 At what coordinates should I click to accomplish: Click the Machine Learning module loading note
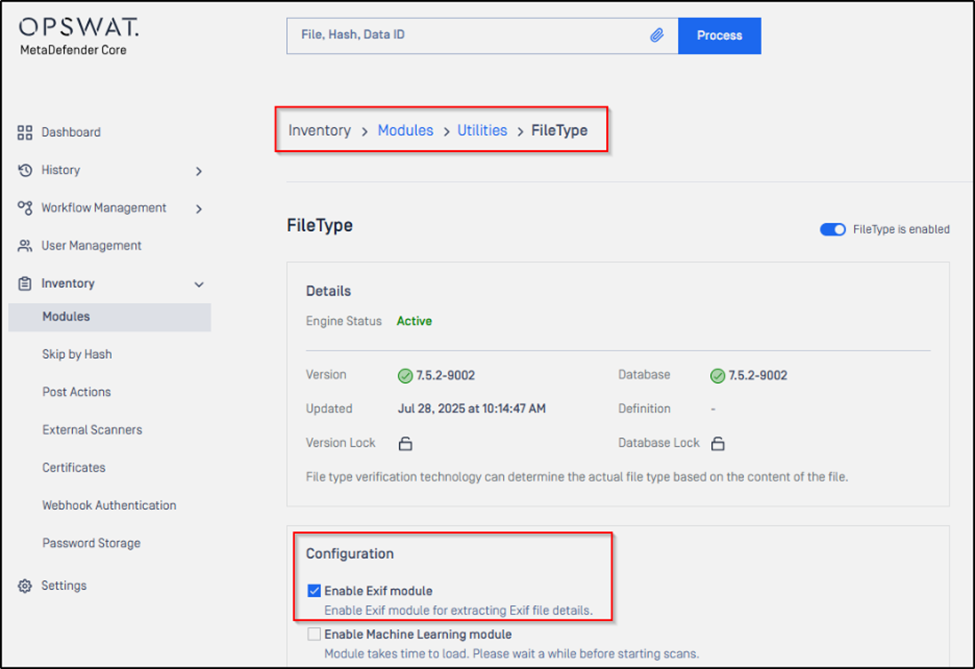point(512,654)
